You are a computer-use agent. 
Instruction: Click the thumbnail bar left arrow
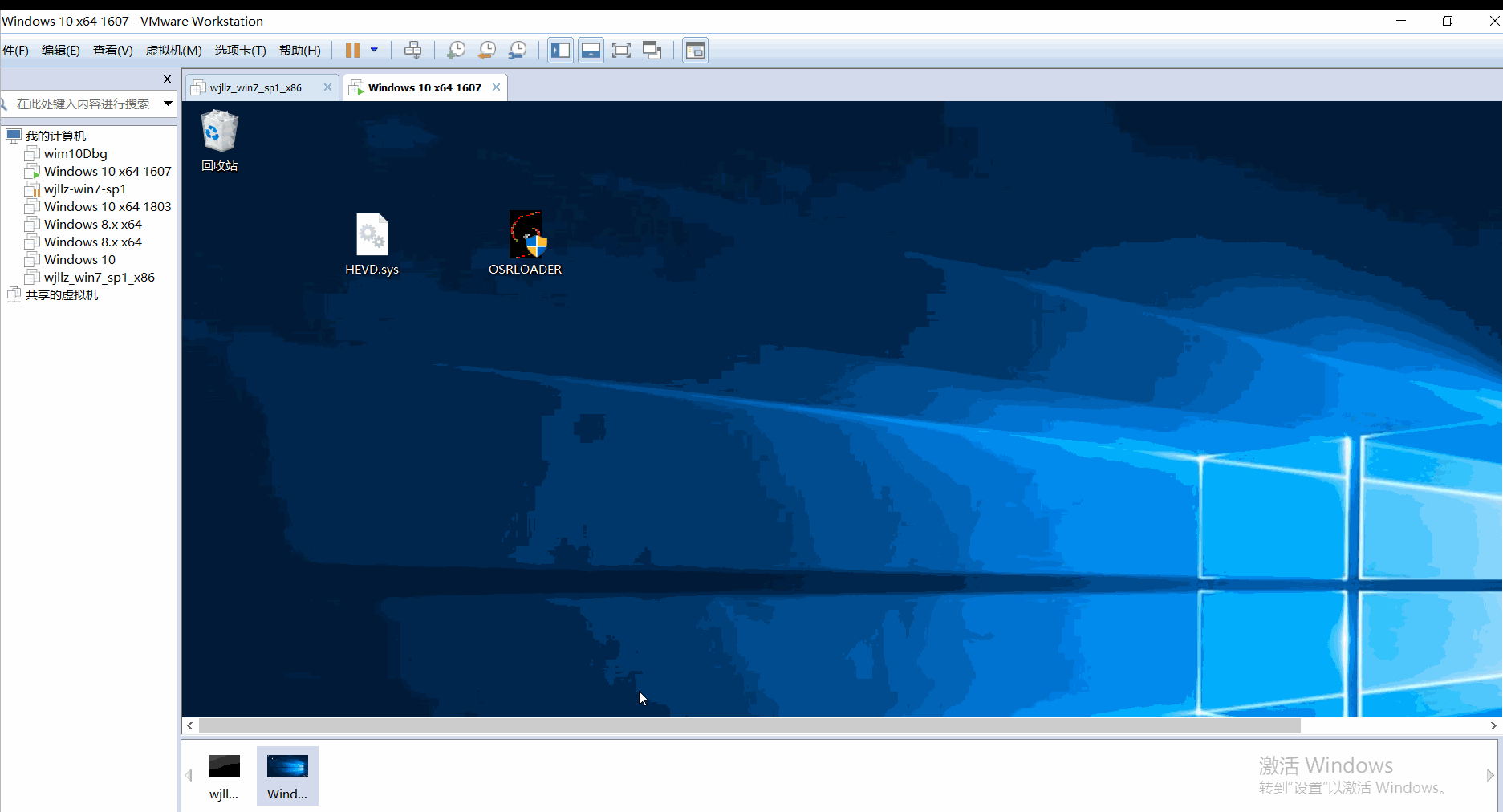tap(189, 775)
